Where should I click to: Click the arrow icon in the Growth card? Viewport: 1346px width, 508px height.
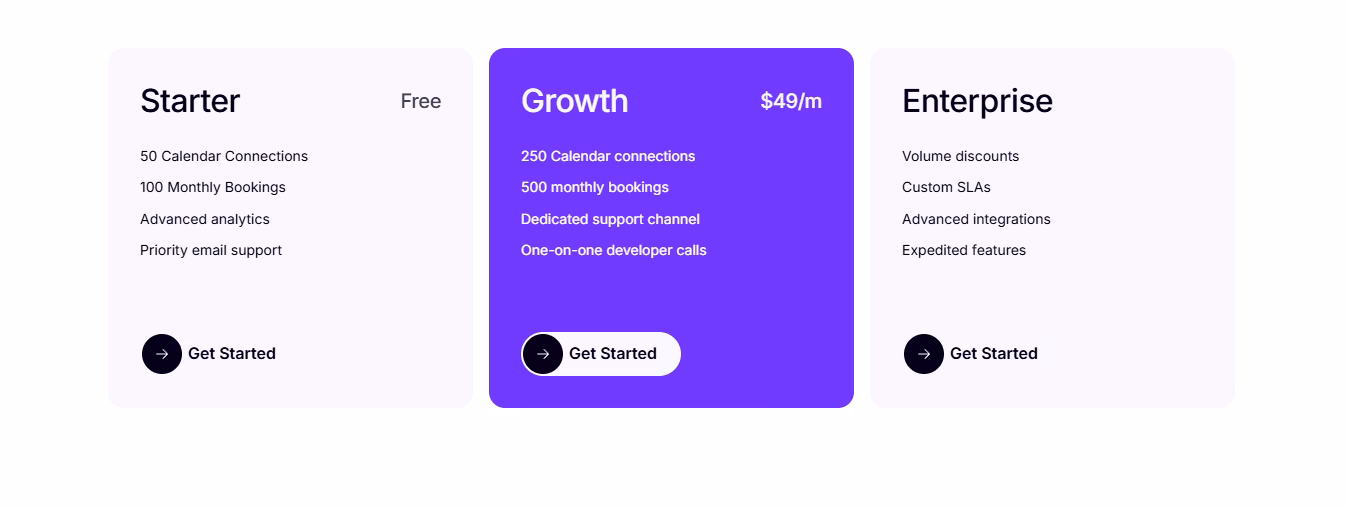(x=543, y=354)
